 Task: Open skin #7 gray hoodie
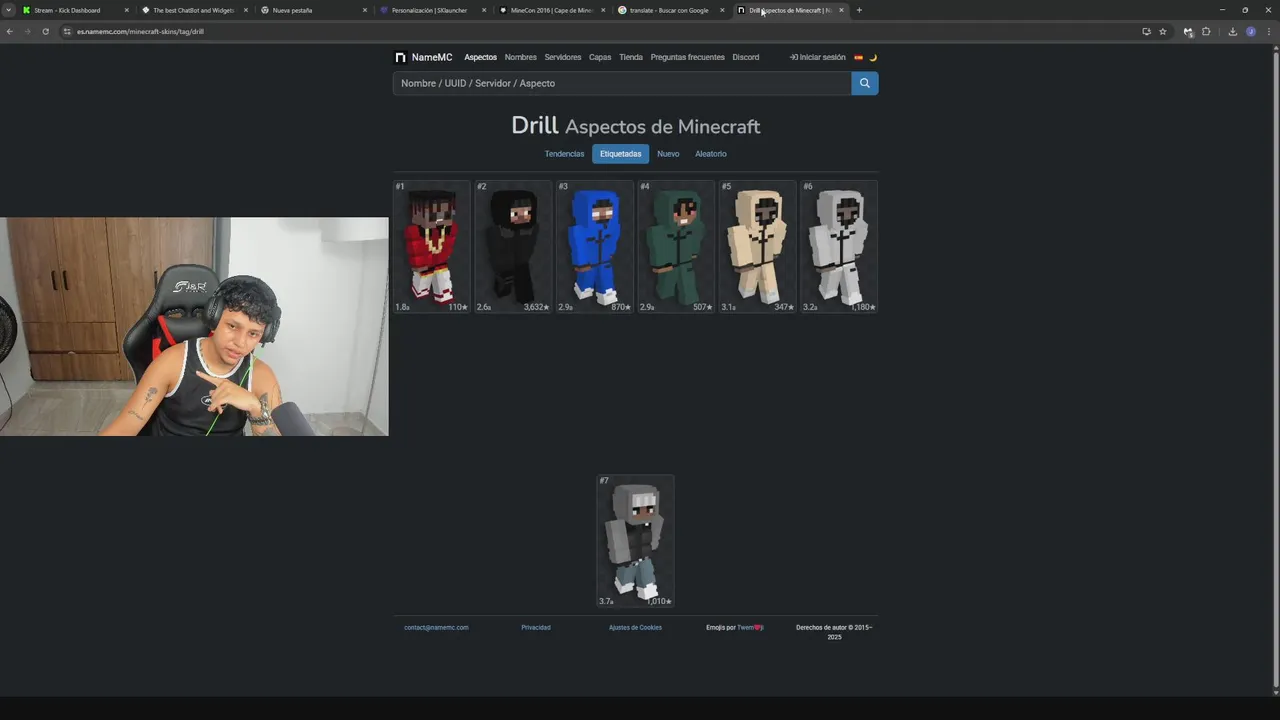[x=636, y=541]
